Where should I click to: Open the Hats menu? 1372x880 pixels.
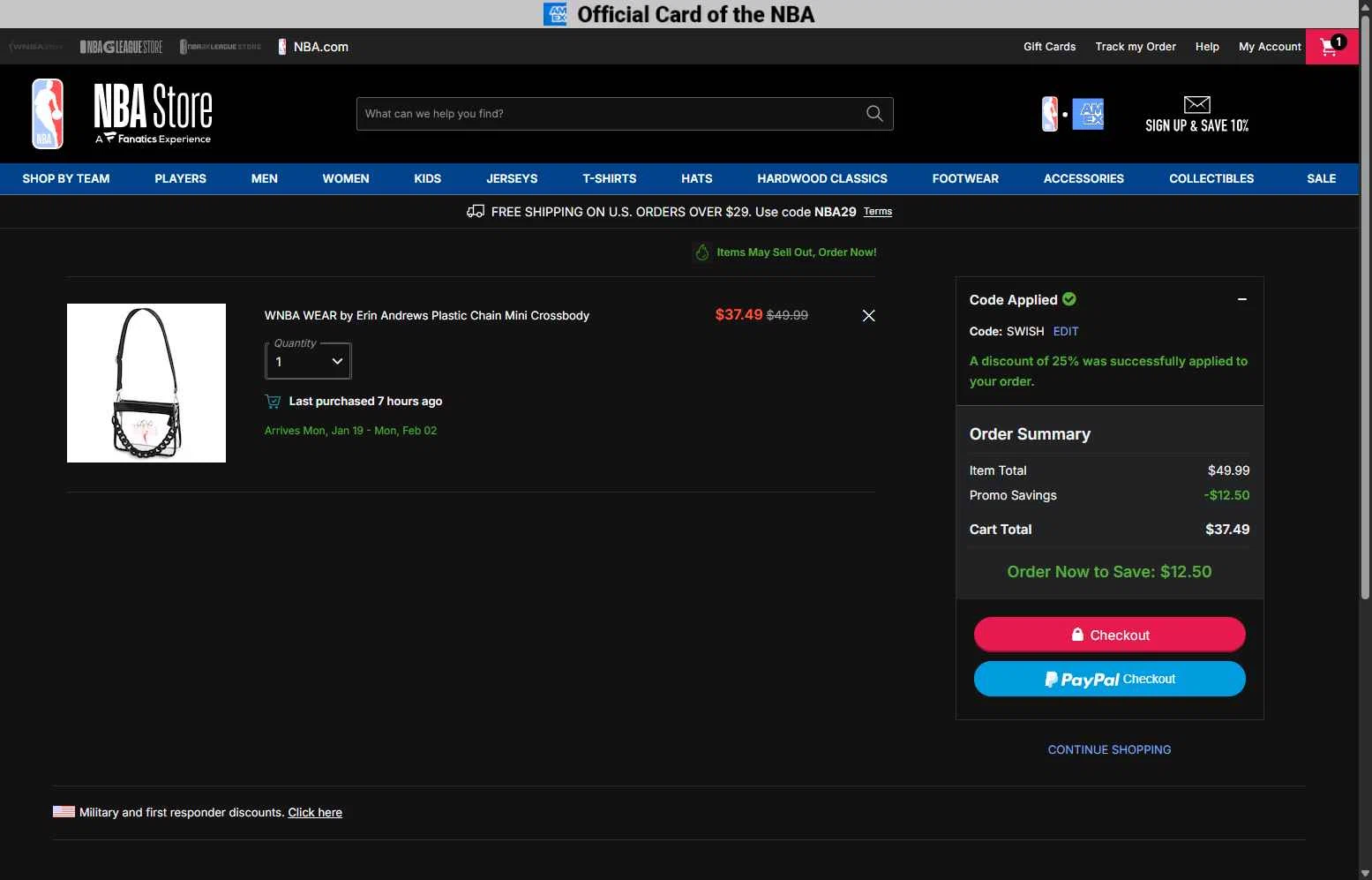point(697,178)
